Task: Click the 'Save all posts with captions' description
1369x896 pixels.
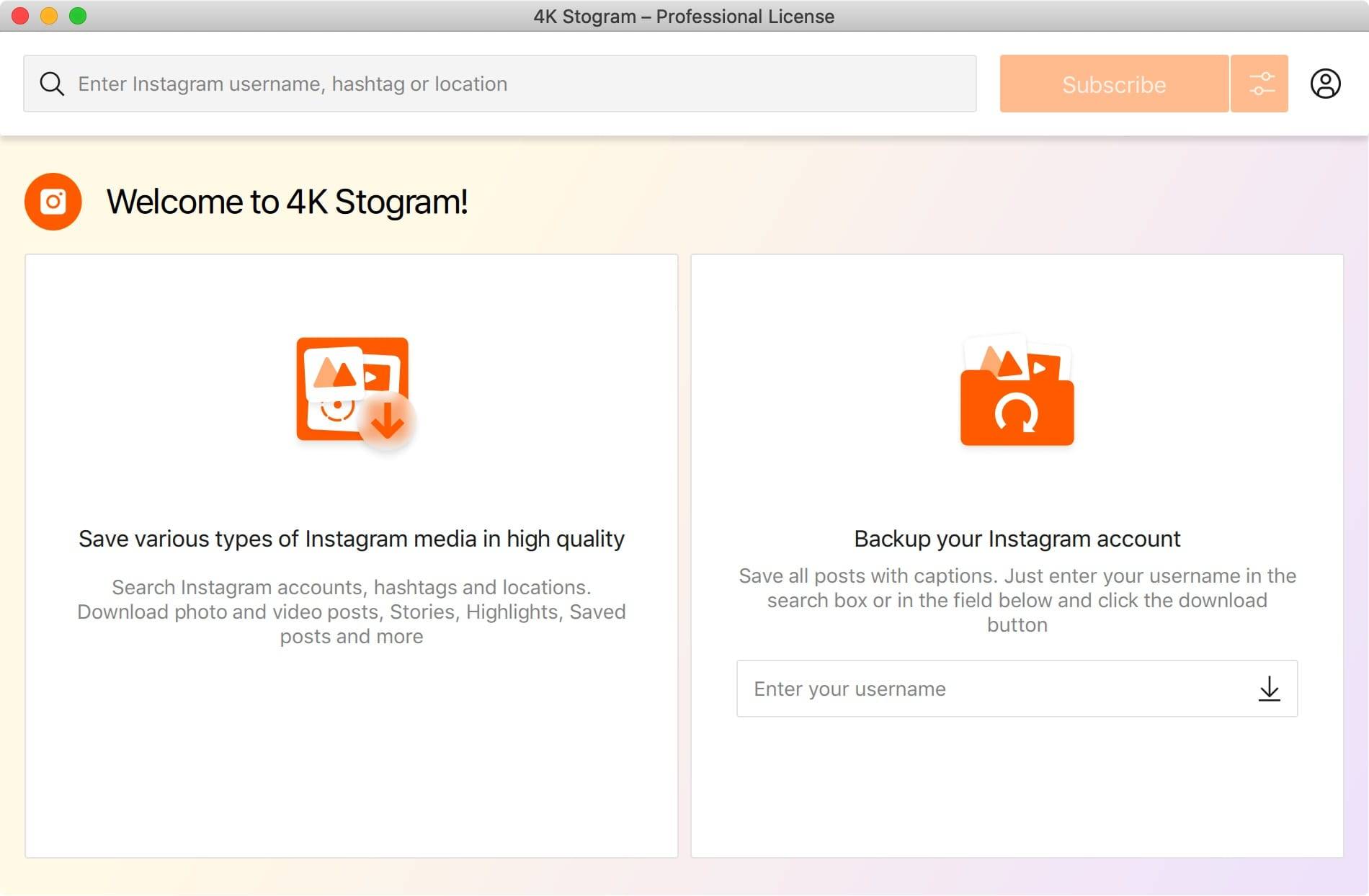Action: pyautogui.click(x=1017, y=600)
